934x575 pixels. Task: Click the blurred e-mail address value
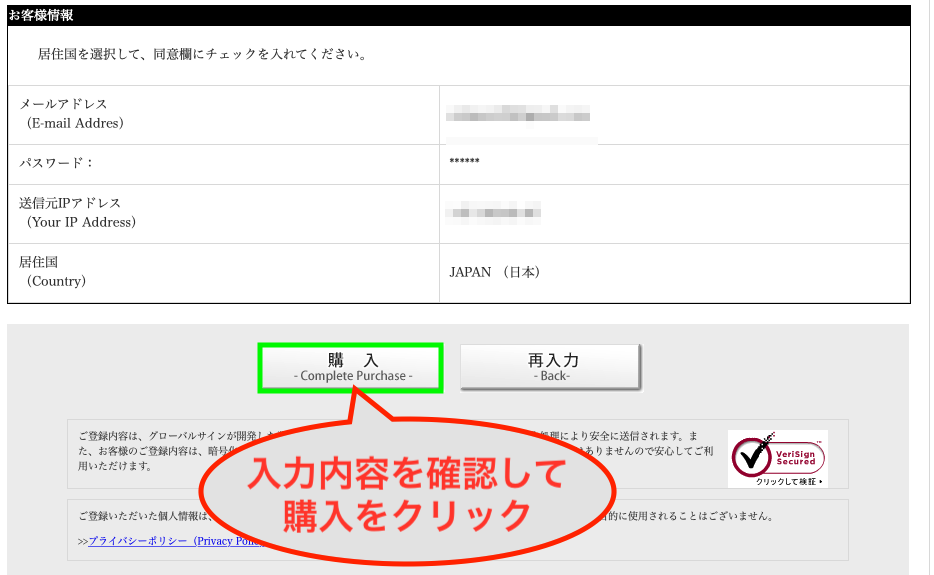[518, 114]
